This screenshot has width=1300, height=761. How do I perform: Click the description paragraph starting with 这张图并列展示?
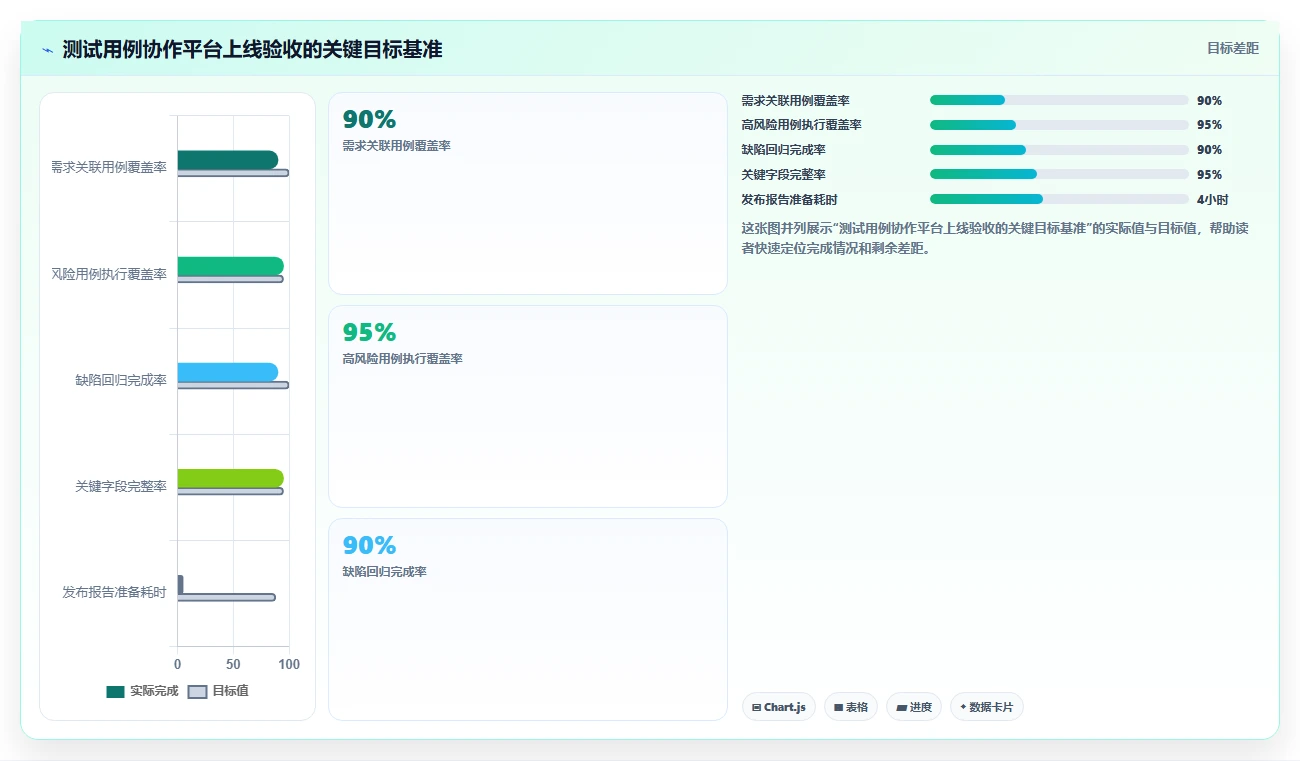[x=995, y=238]
